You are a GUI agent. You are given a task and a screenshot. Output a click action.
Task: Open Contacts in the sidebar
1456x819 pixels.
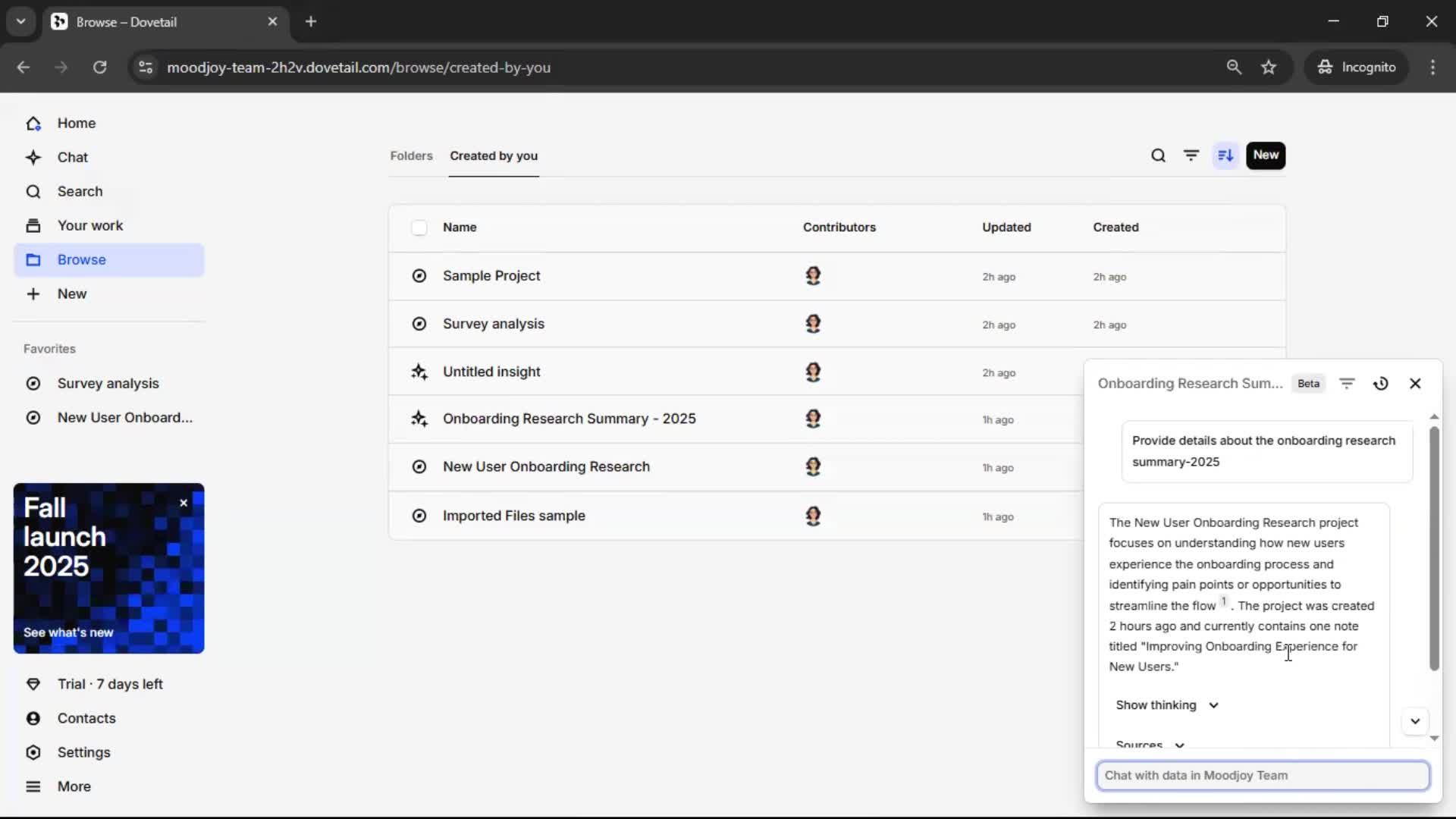[x=86, y=718]
